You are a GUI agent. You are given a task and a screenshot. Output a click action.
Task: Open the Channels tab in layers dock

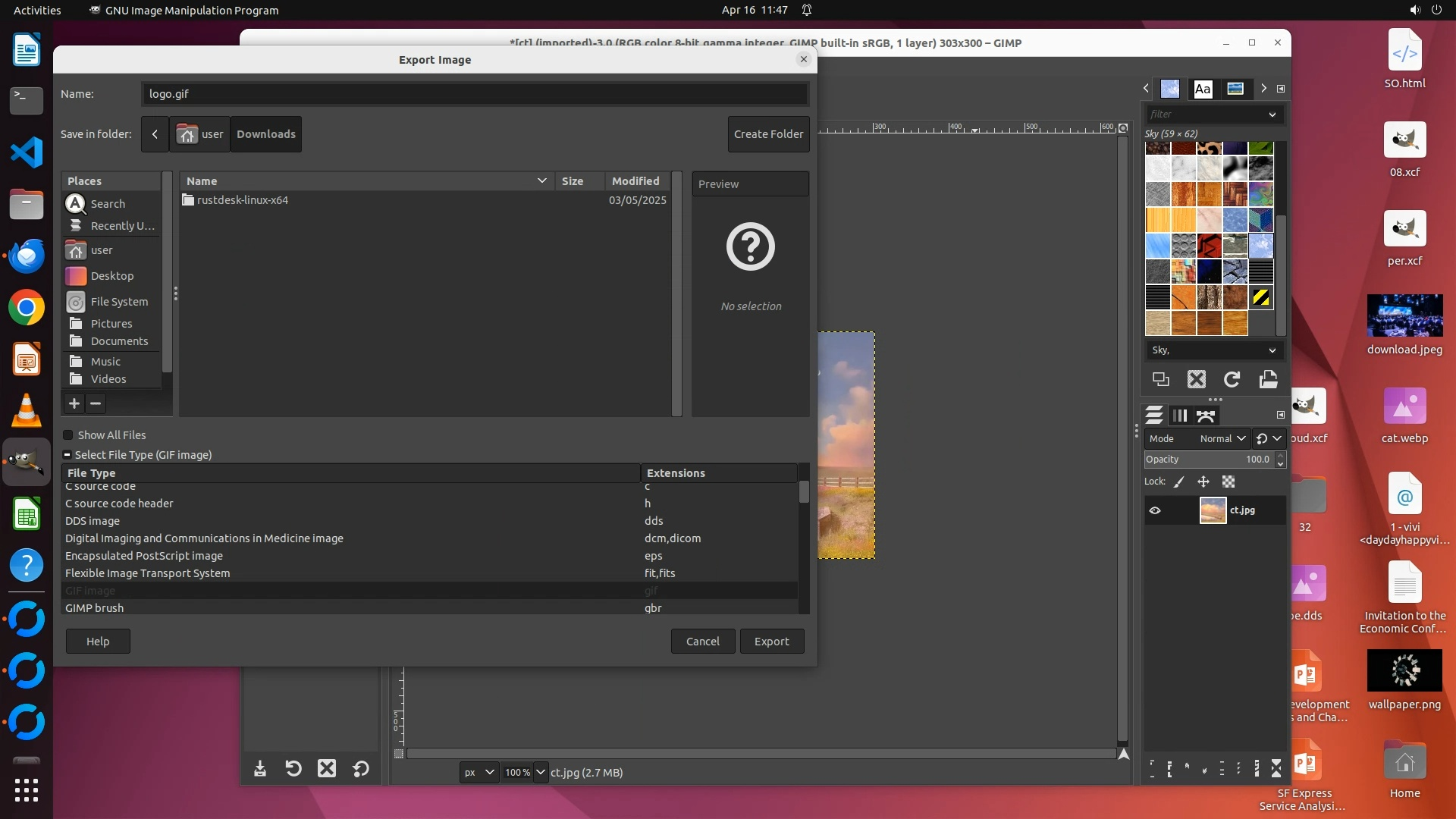[1180, 416]
